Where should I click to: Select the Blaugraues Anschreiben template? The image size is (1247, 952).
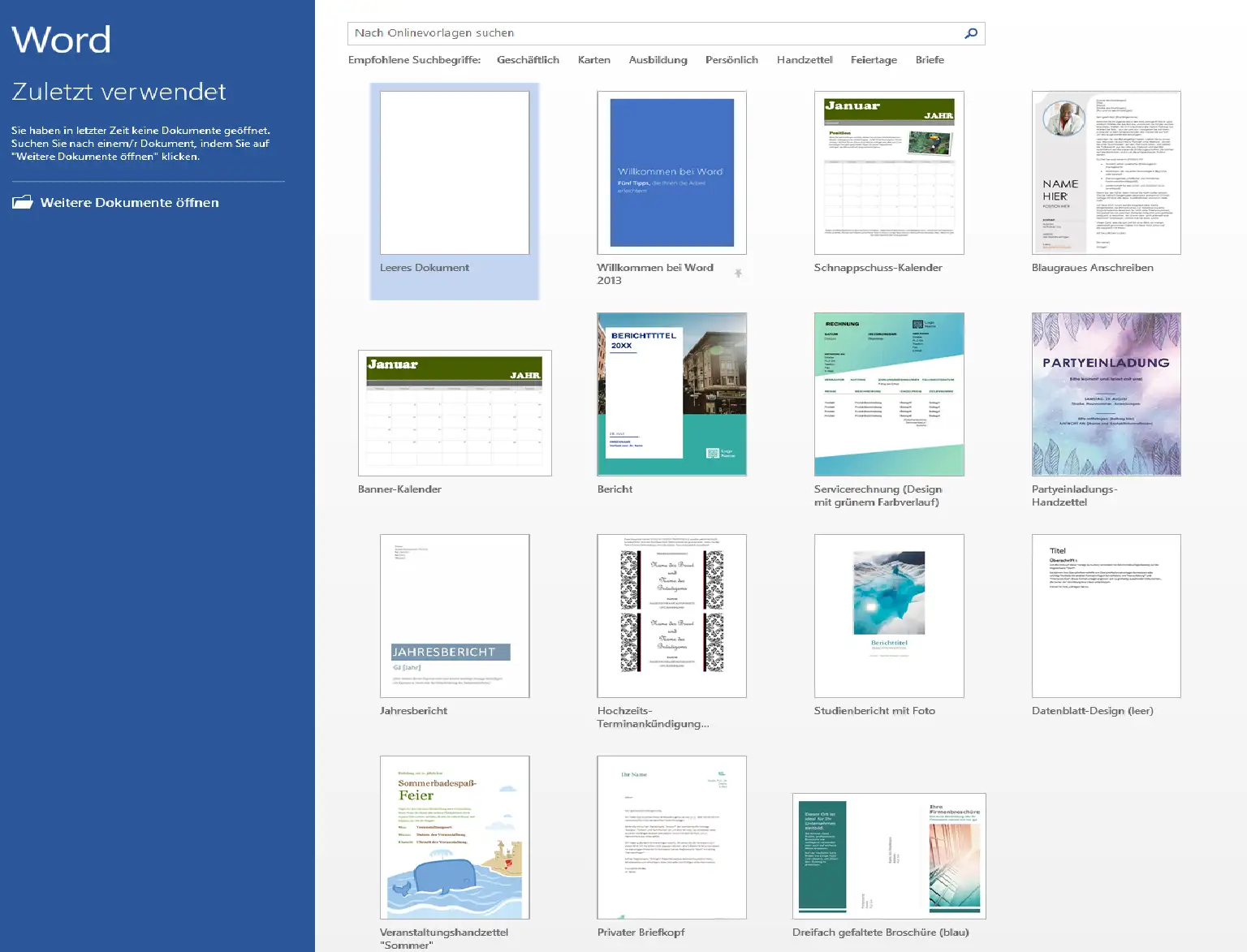click(1106, 173)
